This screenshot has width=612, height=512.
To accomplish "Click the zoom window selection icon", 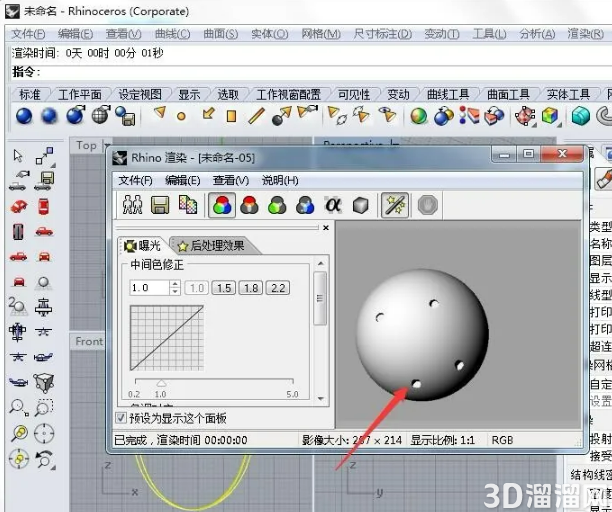I will 44,408.
